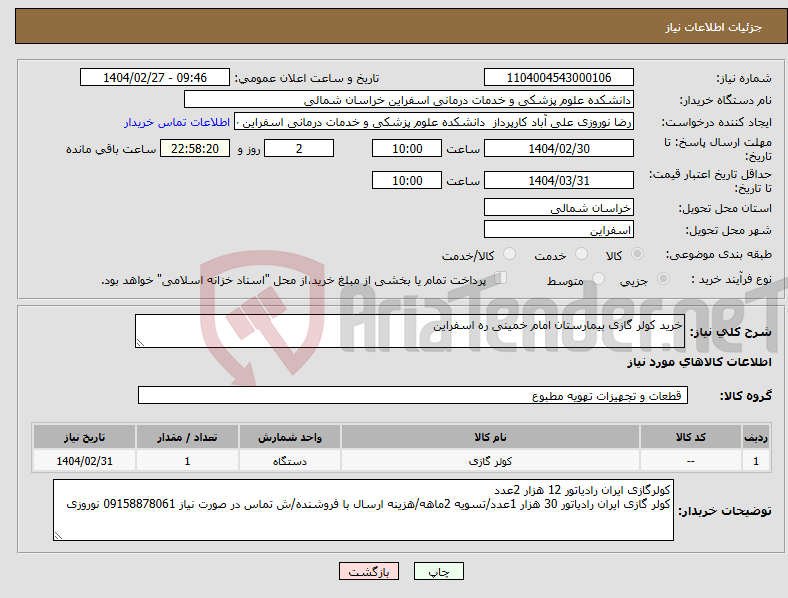Click the چاپ print button
This screenshot has height=598, width=788.
(439, 571)
